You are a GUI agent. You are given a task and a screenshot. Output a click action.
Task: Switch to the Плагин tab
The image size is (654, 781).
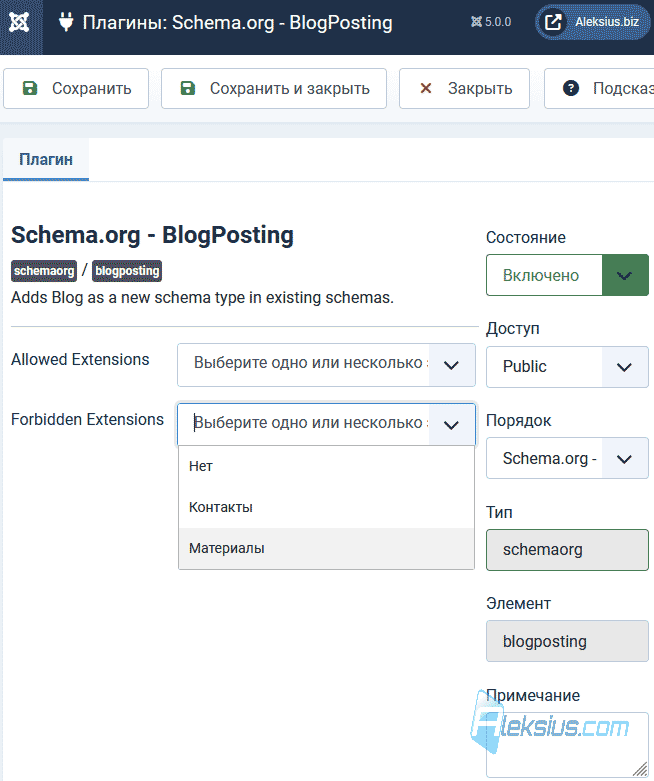(x=46, y=159)
